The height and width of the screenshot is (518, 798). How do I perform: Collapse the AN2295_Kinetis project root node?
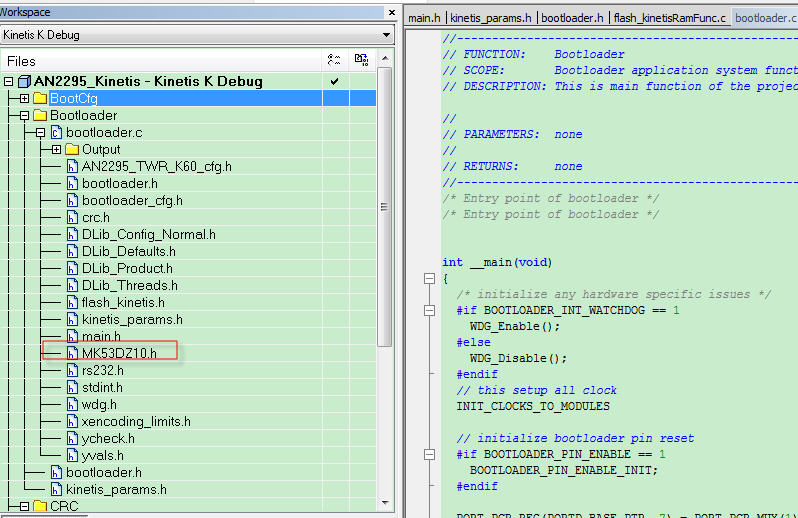[9, 81]
